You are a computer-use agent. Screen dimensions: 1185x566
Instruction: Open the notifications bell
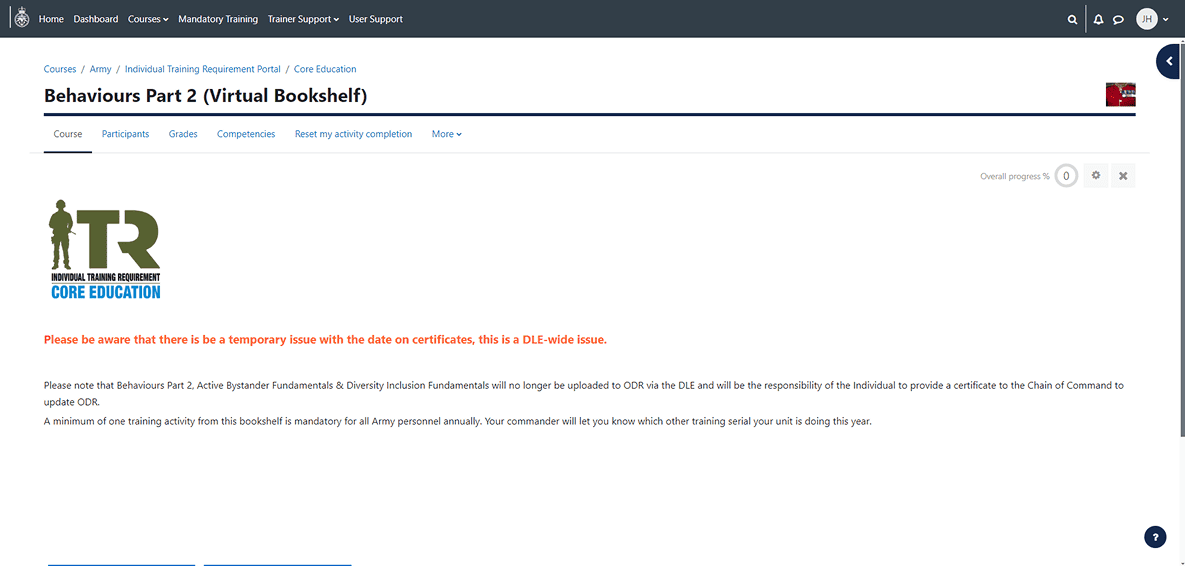point(1098,19)
